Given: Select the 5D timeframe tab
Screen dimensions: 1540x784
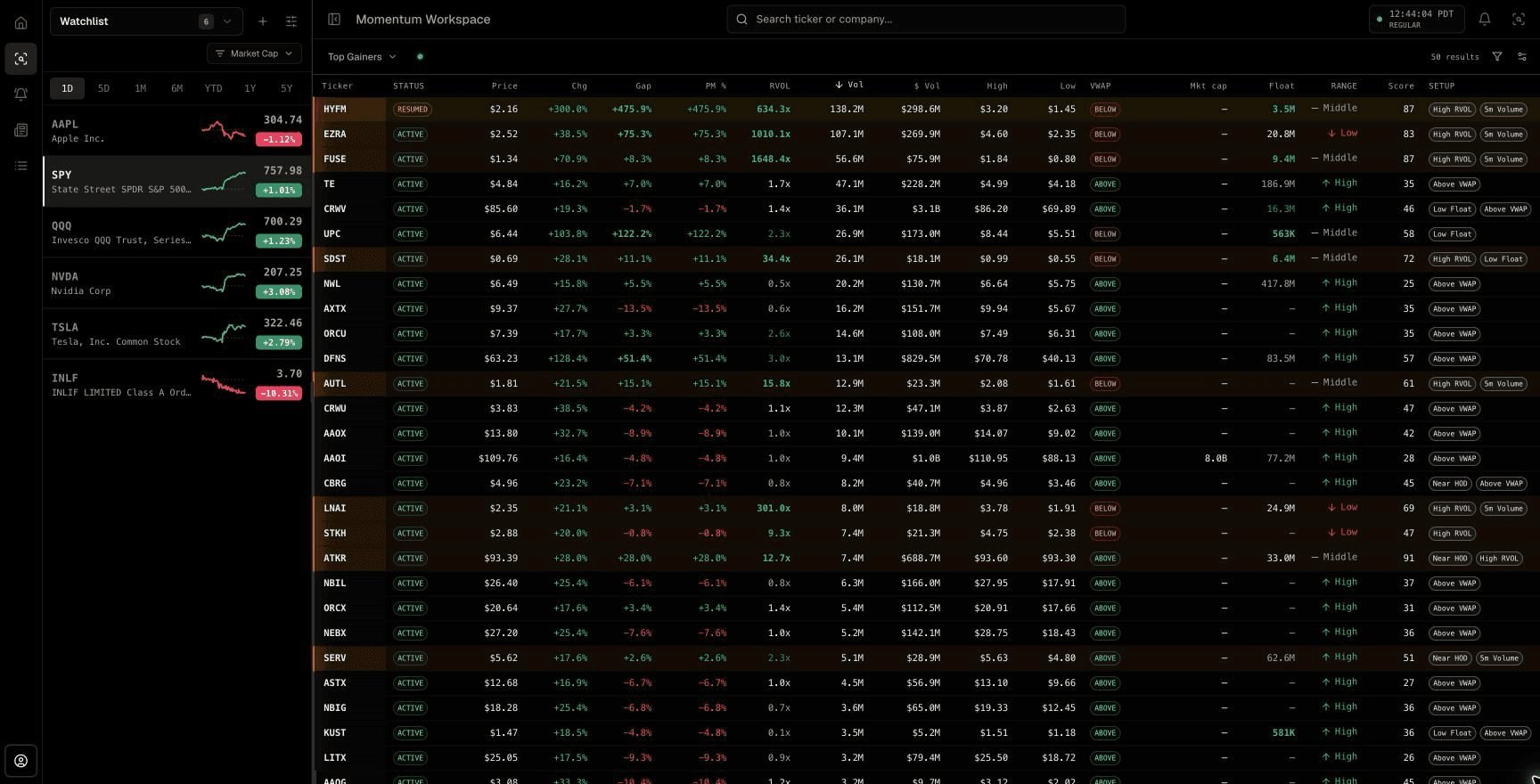Looking at the screenshot, I should point(103,88).
